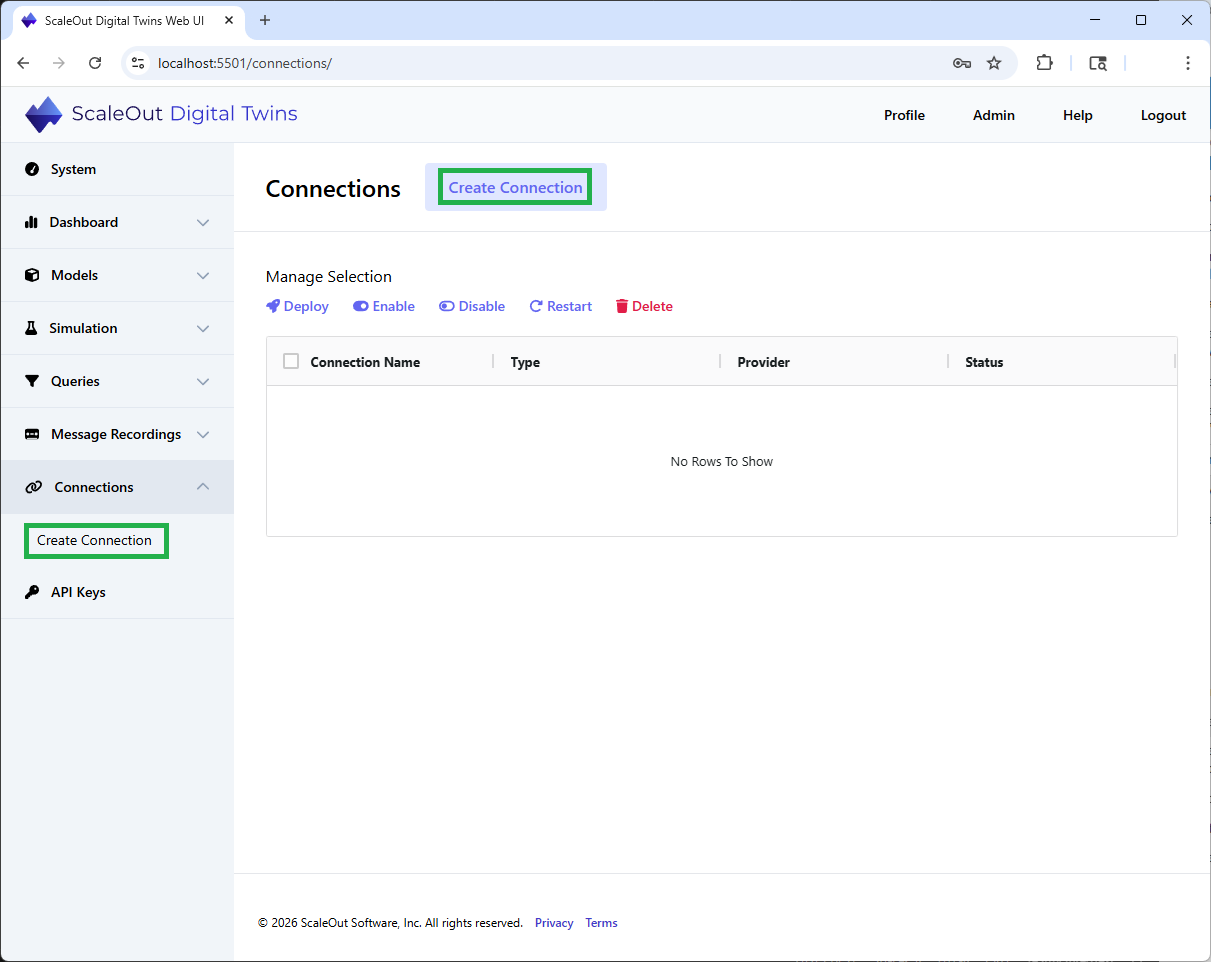The width and height of the screenshot is (1211, 962).
Task: Click the Deploy rocket icon
Action: [273, 306]
